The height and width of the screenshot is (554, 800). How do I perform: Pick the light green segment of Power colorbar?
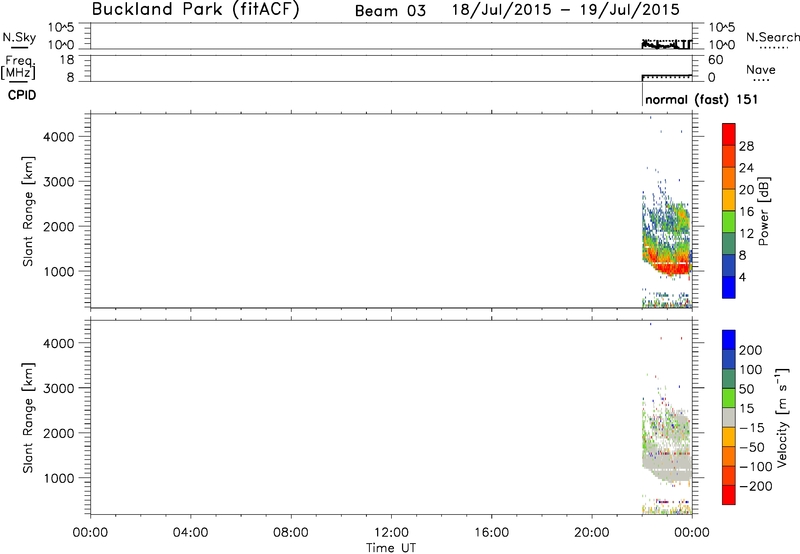tap(729, 222)
